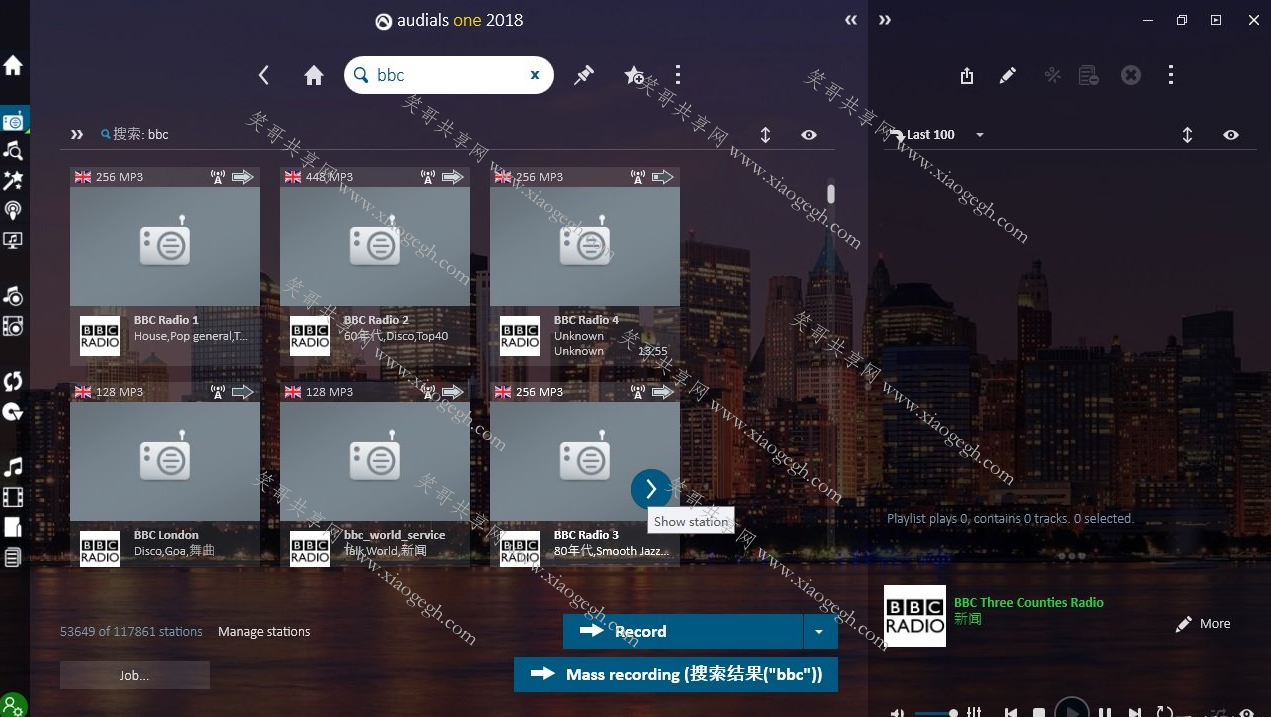Click the record arrow above BBC Radio 4

pyautogui.click(x=663, y=177)
